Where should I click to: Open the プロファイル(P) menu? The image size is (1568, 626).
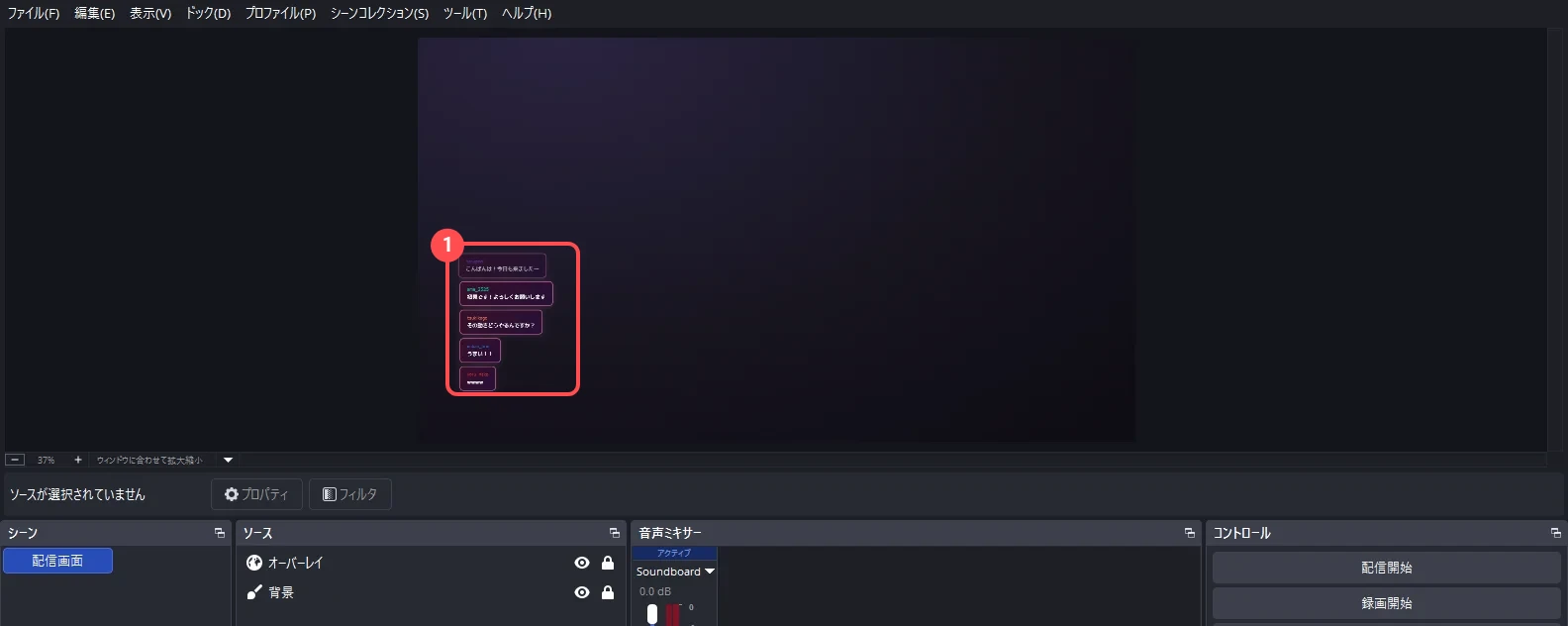(280, 13)
